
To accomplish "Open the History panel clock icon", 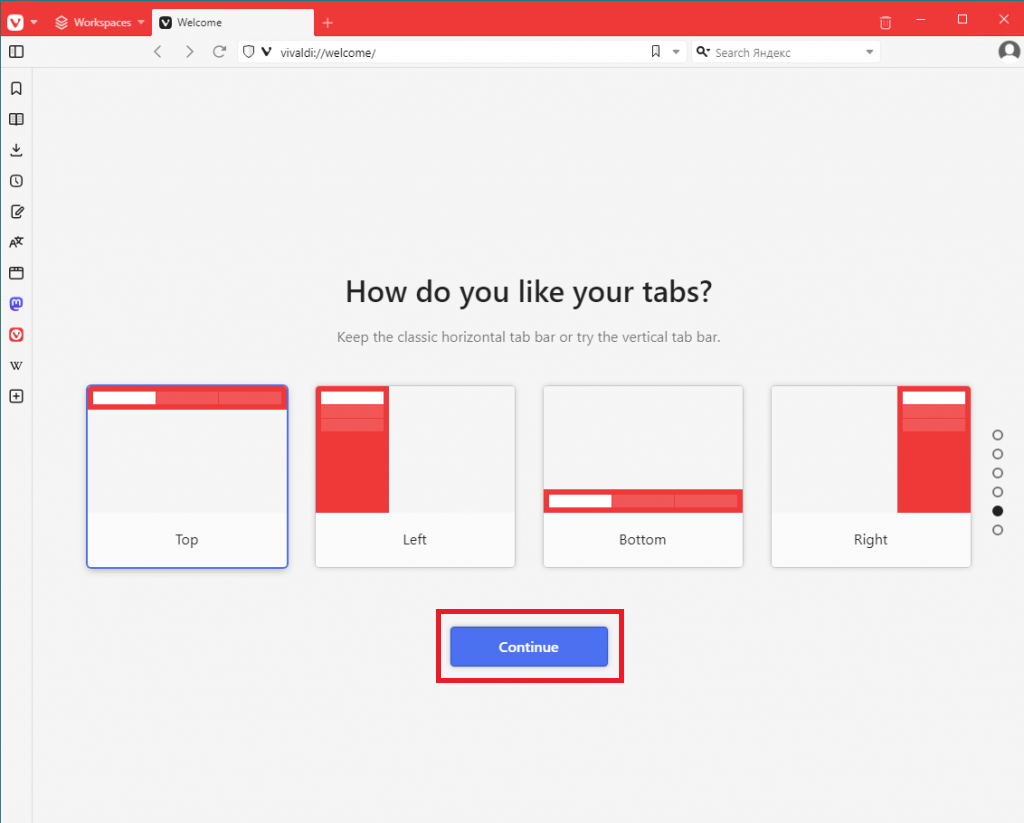I will 16,181.
